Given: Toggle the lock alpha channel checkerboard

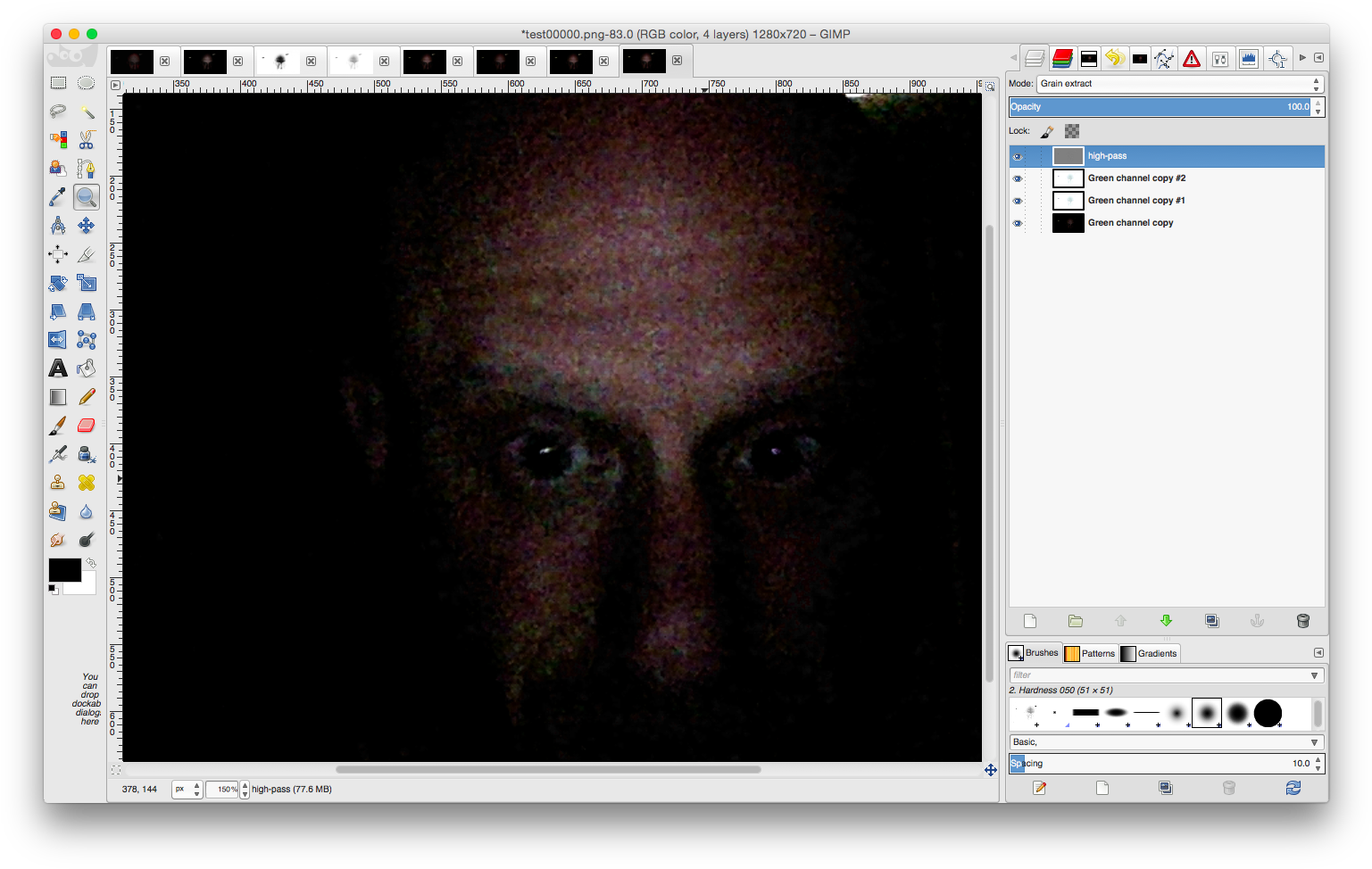Looking at the screenshot, I should tap(1072, 131).
